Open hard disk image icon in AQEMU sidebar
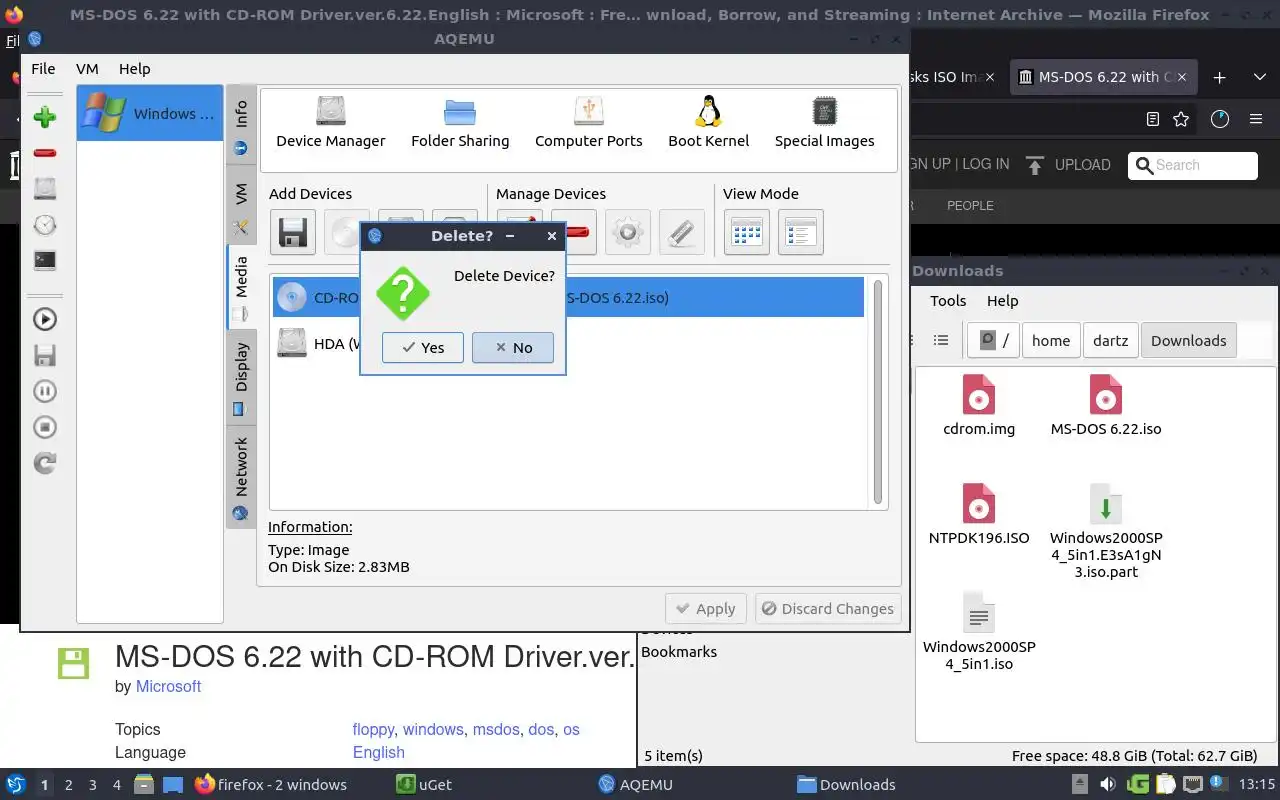The image size is (1280, 800). pyautogui.click(x=44, y=188)
